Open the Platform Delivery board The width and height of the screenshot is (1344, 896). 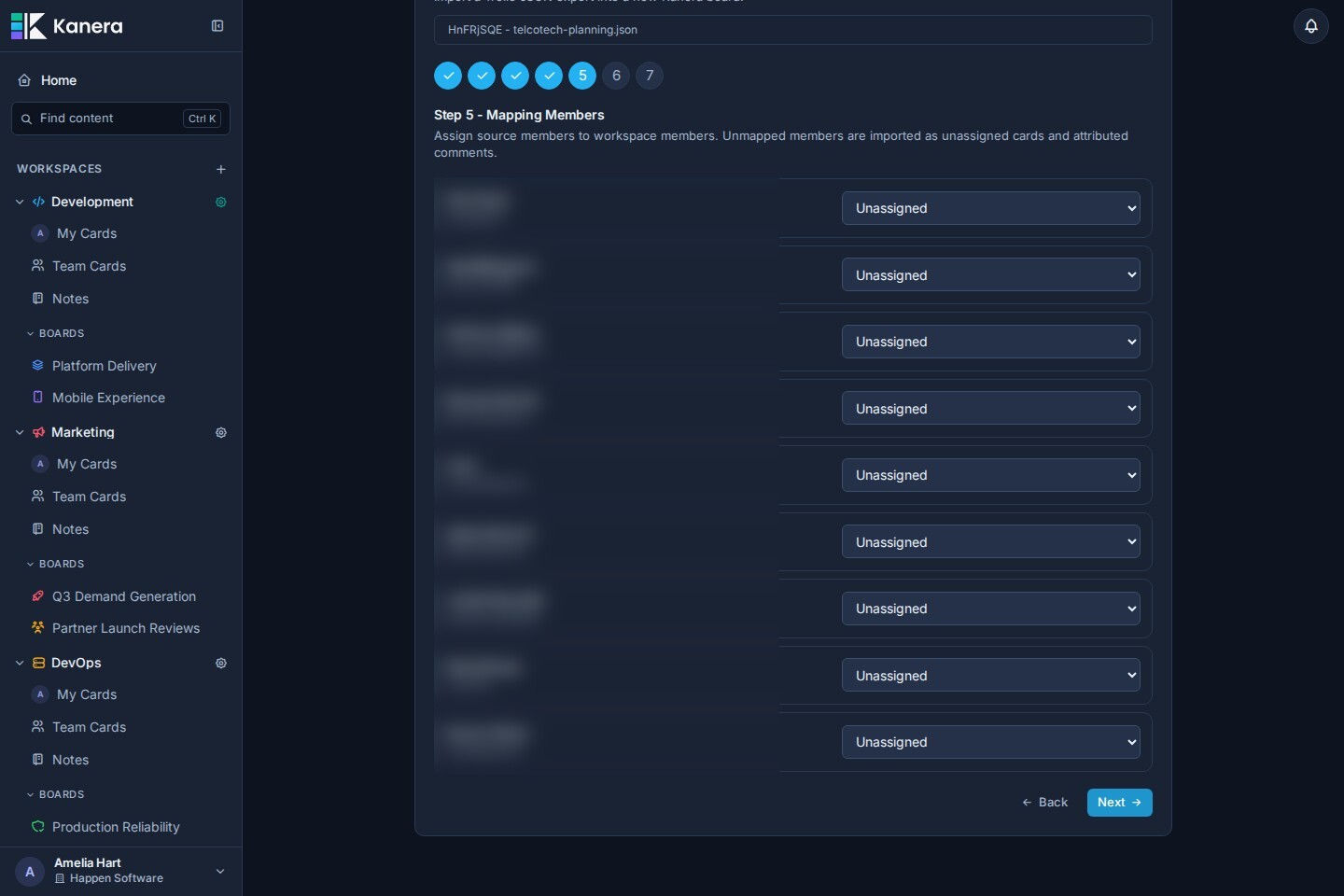104,366
